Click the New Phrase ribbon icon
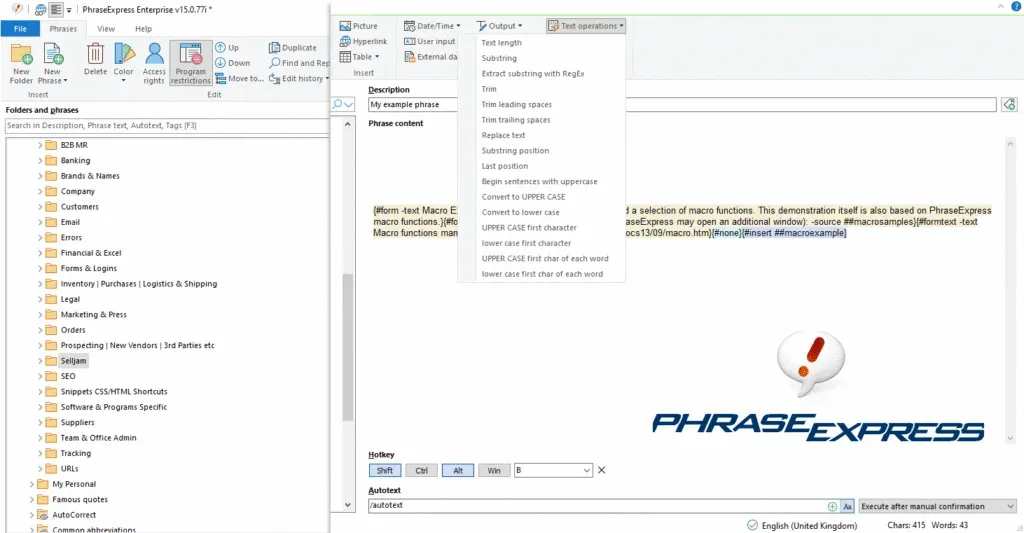Image resolution: width=1024 pixels, height=533 pixels. (x=52, y=63)
